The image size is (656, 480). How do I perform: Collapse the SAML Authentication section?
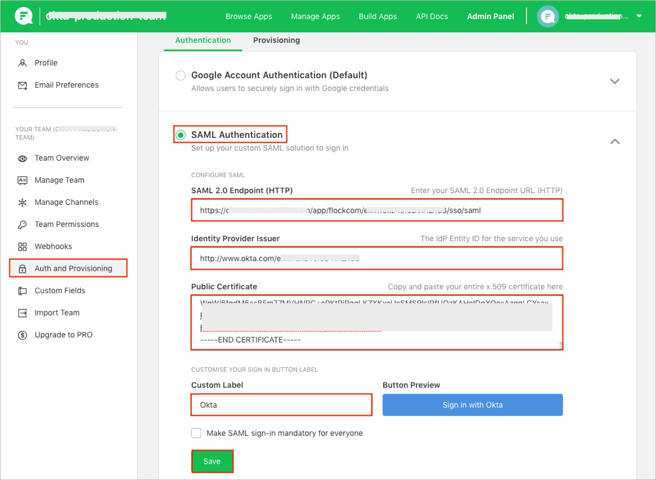[614, 141]
